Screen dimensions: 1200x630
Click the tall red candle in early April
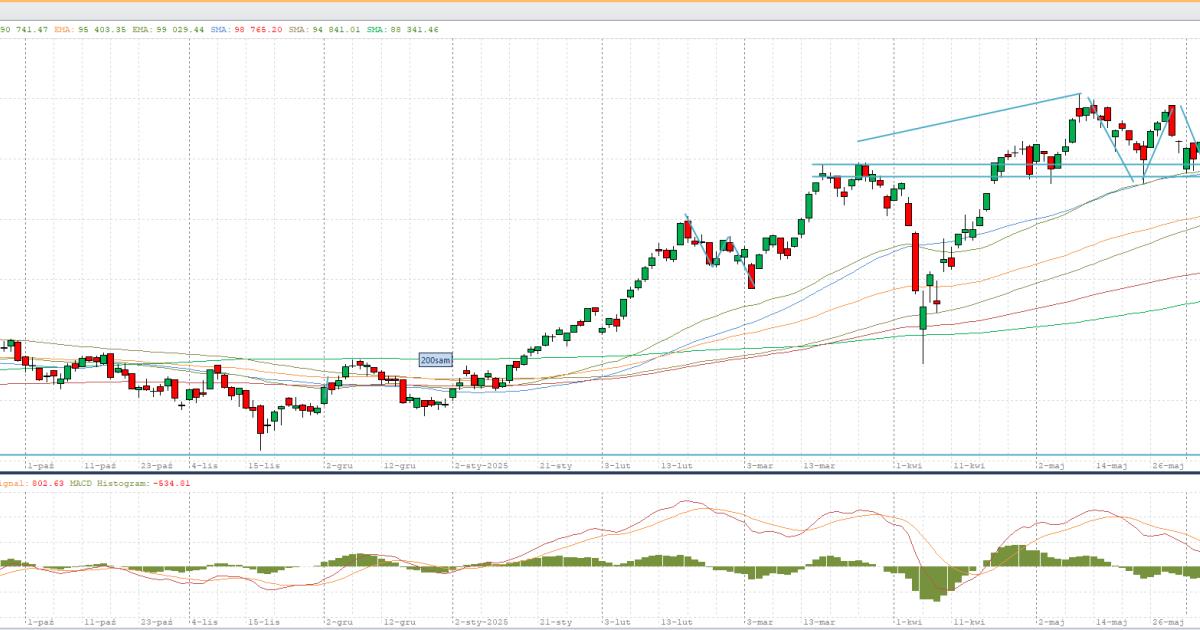click(x=915, y=260)
